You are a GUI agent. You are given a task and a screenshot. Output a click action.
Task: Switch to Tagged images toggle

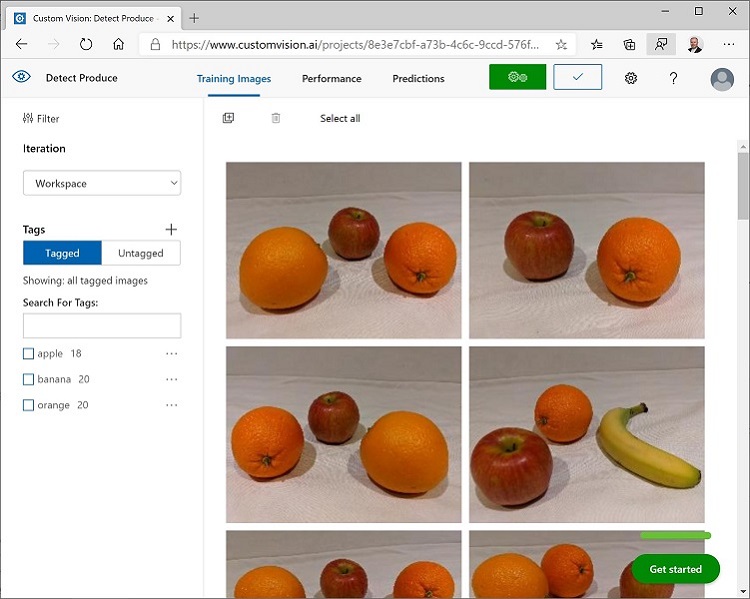coord(62,253)
